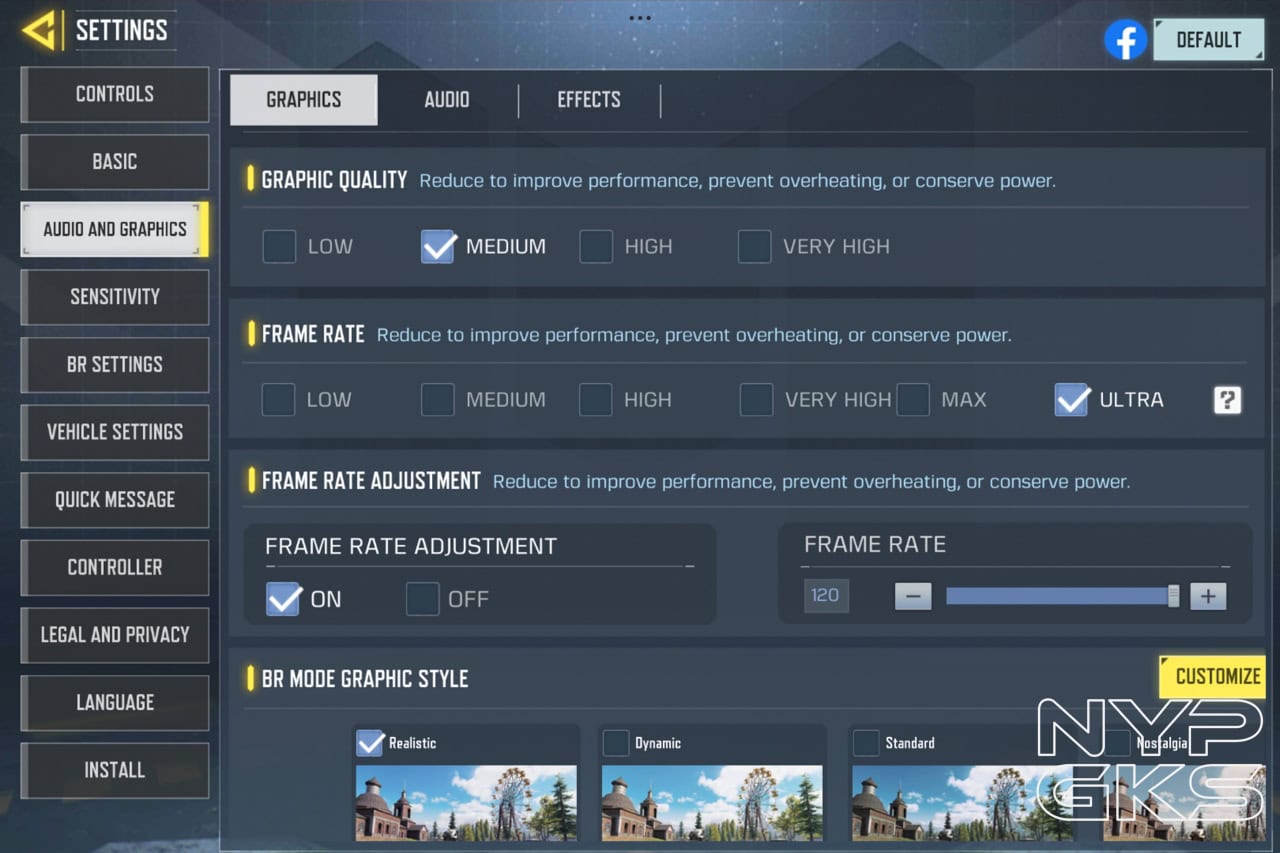Switch to the Effects tab
The height and width of the screenshot is (853, 1280).
(589, 100)
